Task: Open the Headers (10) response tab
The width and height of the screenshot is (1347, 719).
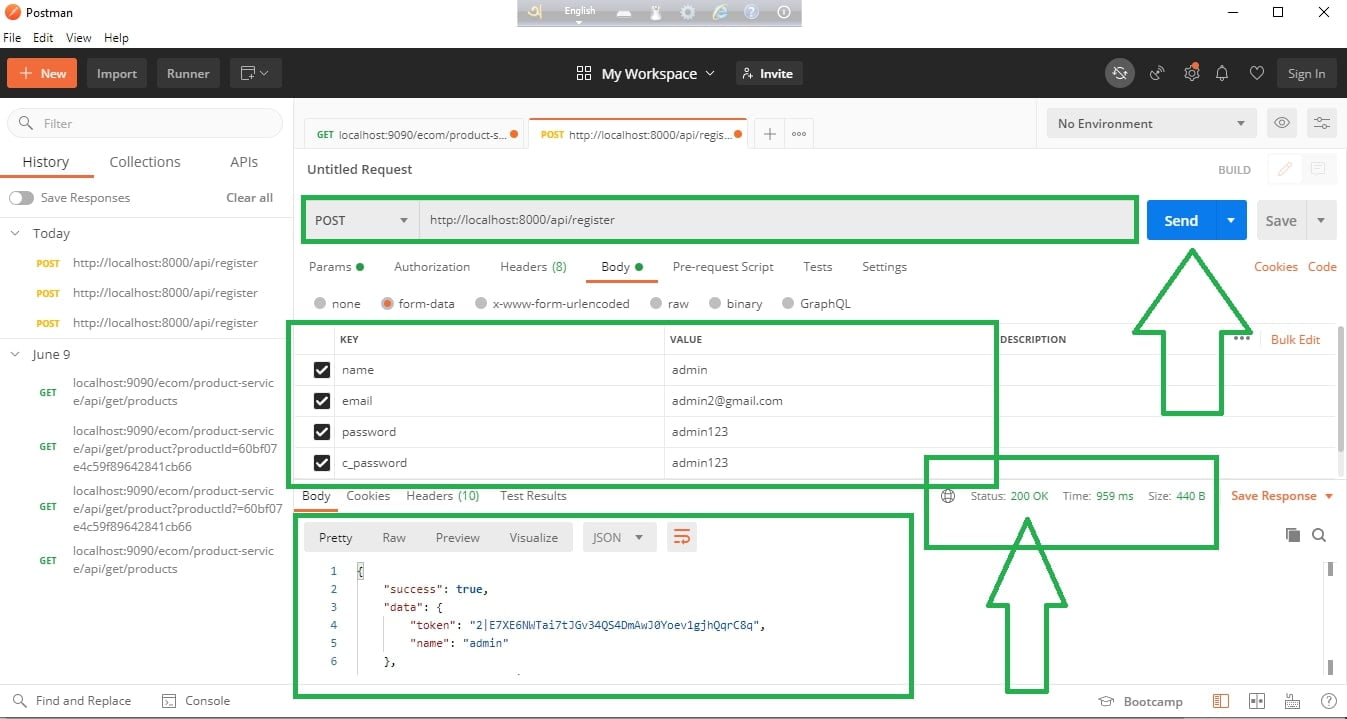Action: click(x=442, y=496)
